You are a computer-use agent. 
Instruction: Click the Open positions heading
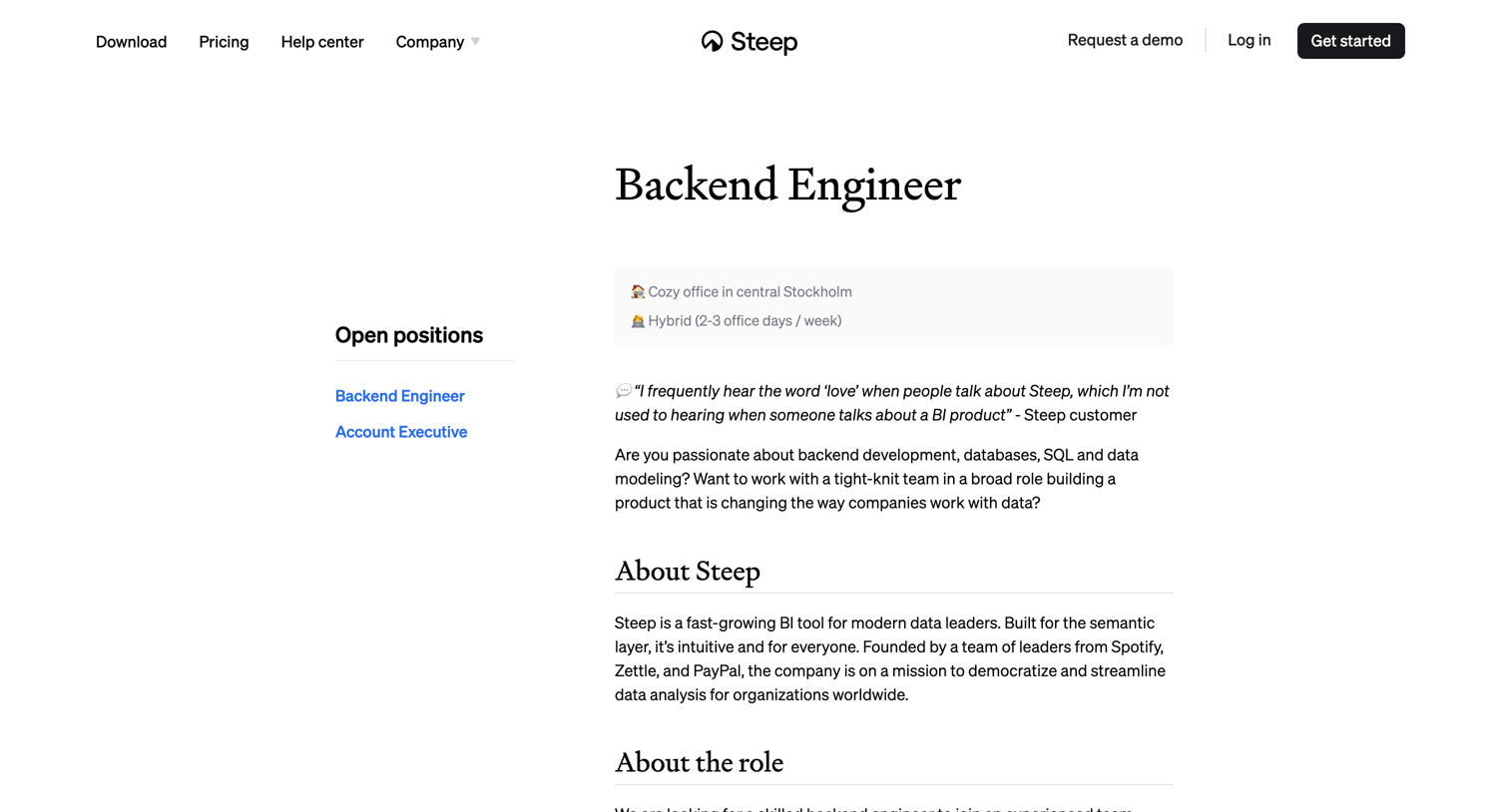409,335
